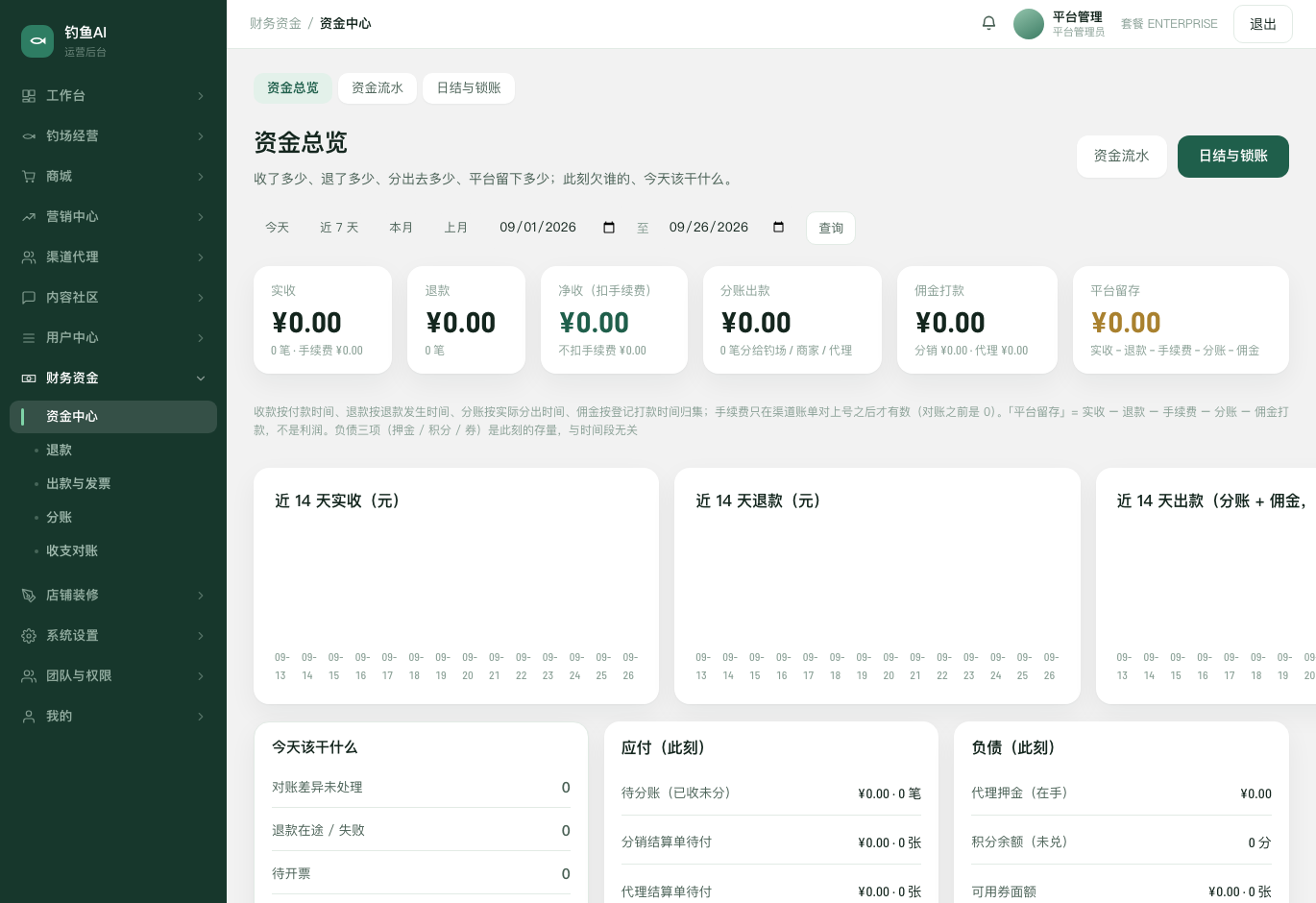Open calendar picker for start date 09/01/2026
The image size is (1316, 903).
609,228
